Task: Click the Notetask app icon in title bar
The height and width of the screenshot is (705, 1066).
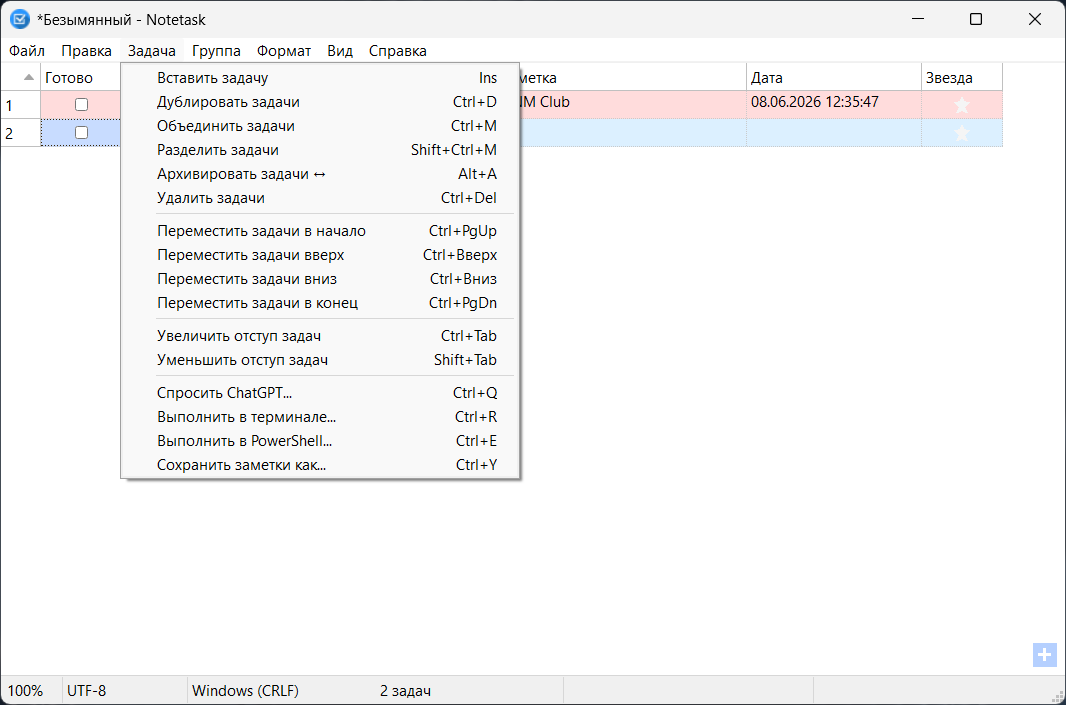Action: [20, 19]
